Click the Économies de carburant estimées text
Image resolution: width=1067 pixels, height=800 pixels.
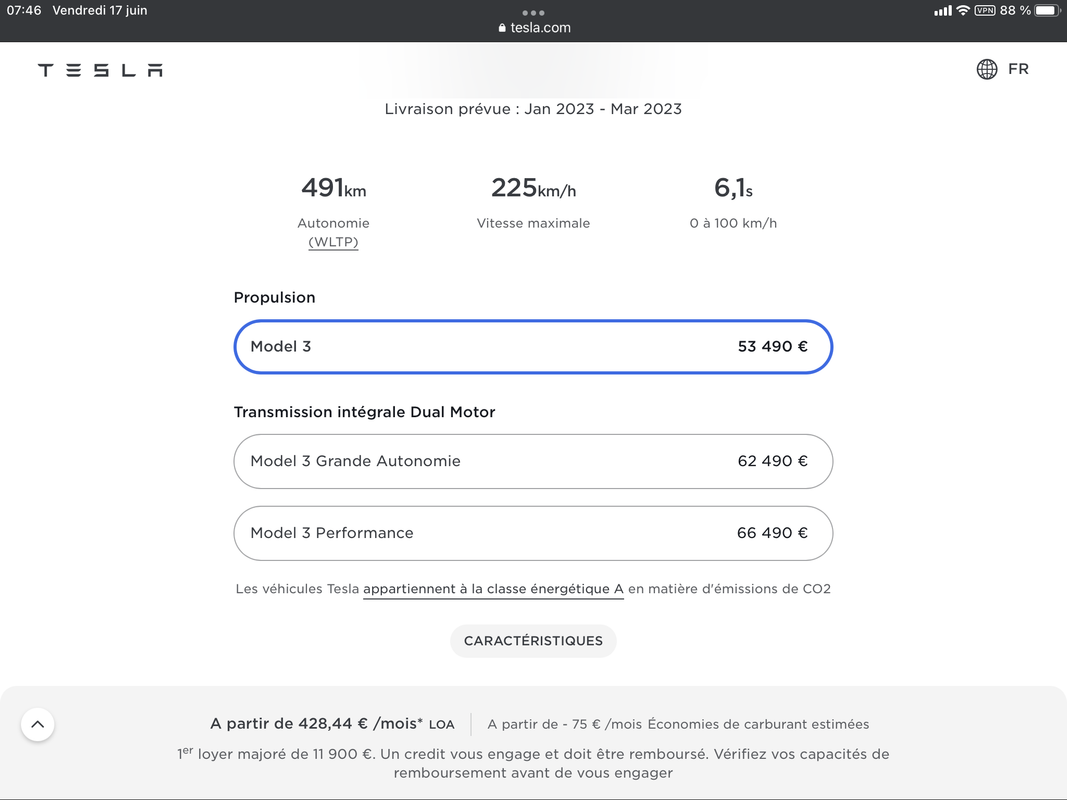pos(758,724)
